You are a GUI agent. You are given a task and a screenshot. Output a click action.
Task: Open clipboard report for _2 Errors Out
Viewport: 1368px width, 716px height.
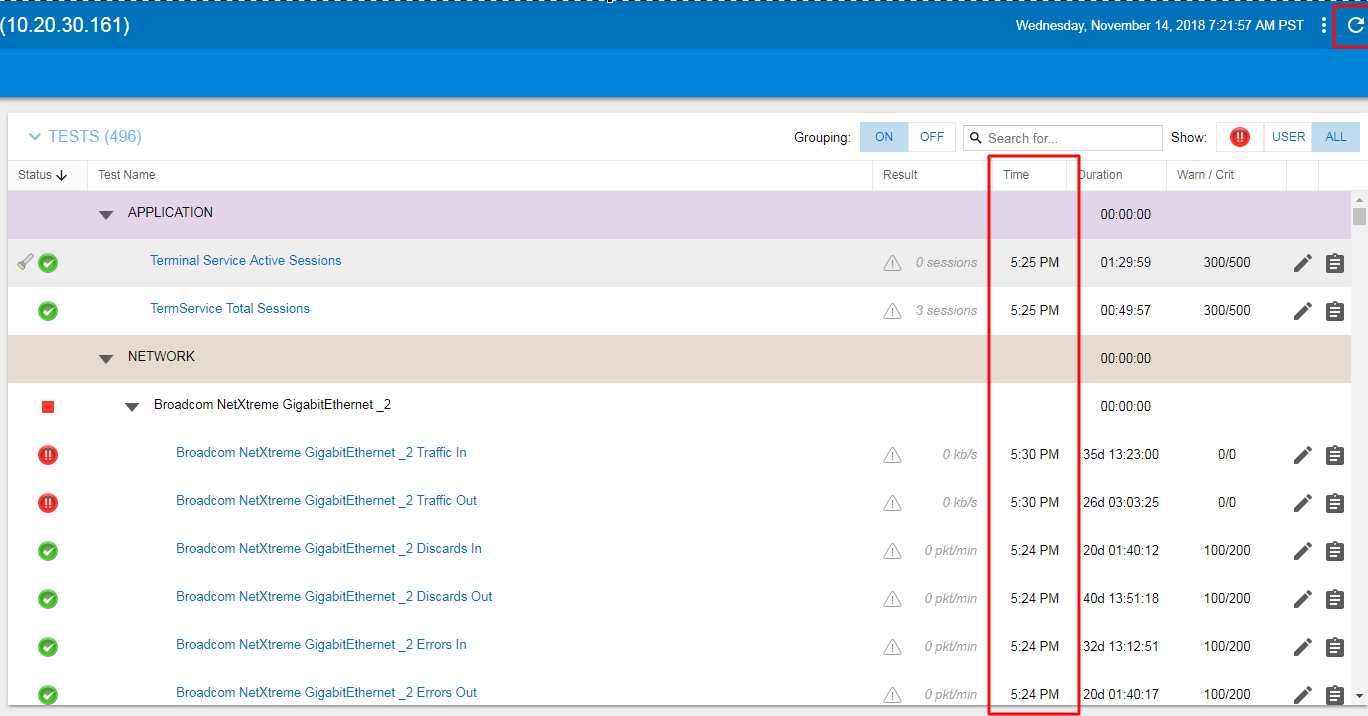(x=1334, y=695)
